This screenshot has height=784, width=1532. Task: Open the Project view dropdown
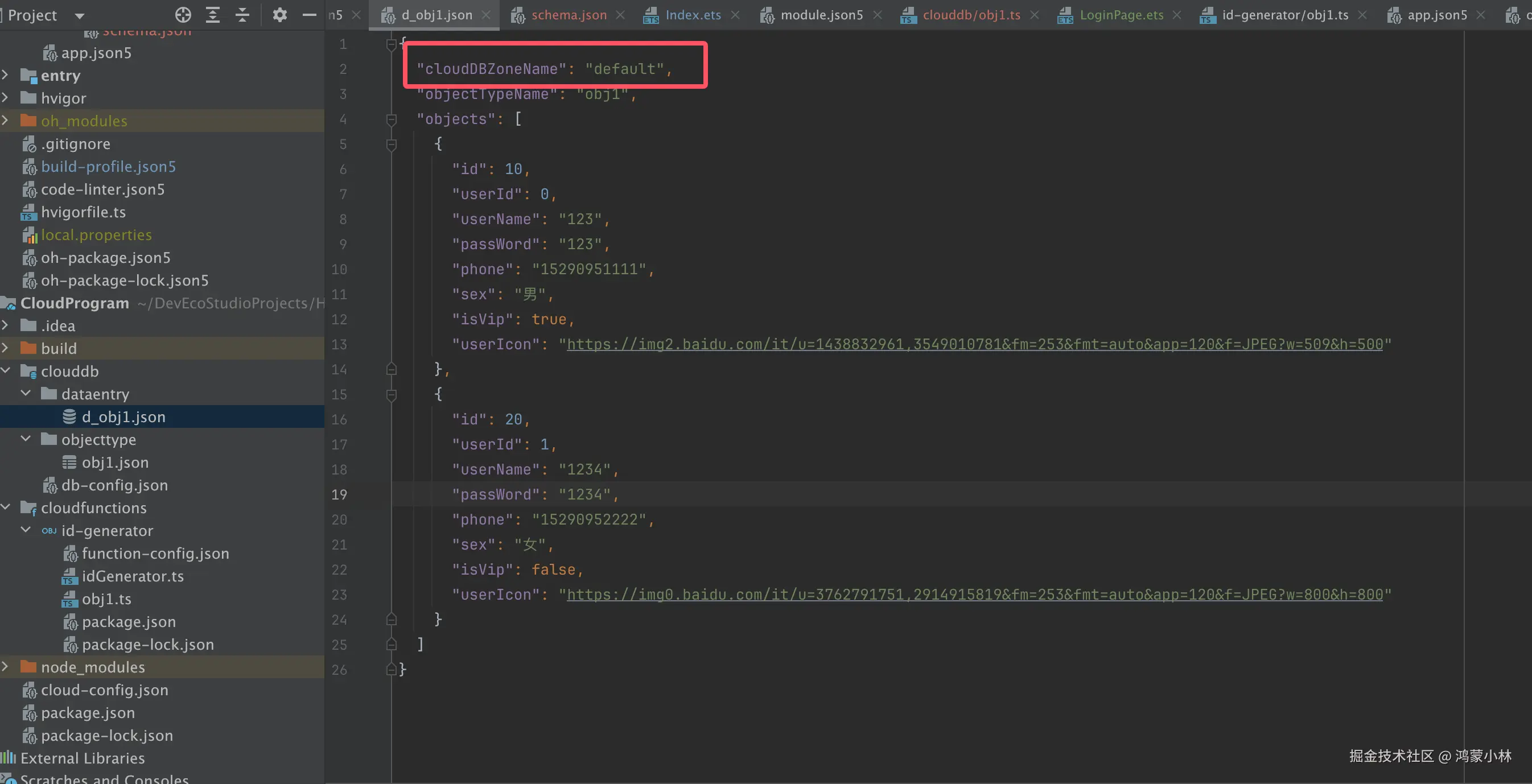79,16
